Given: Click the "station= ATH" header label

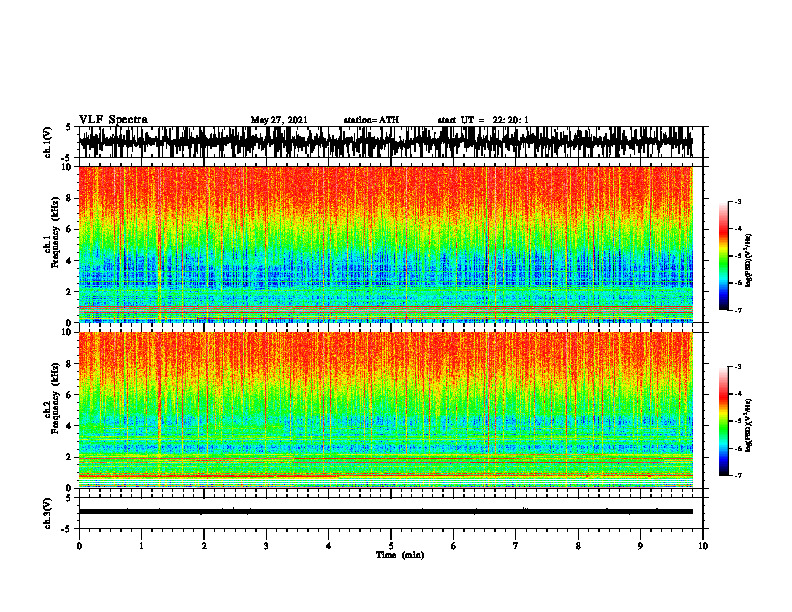Looking at the screenshot, I should coord(371,120).
